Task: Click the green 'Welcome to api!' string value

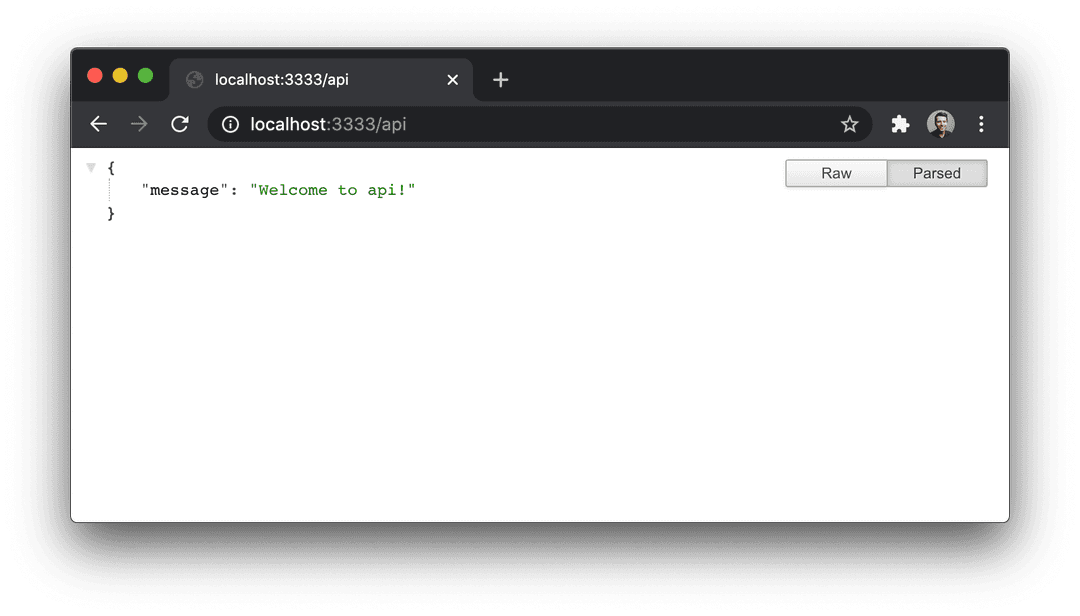Action: [x=333, y=190]
